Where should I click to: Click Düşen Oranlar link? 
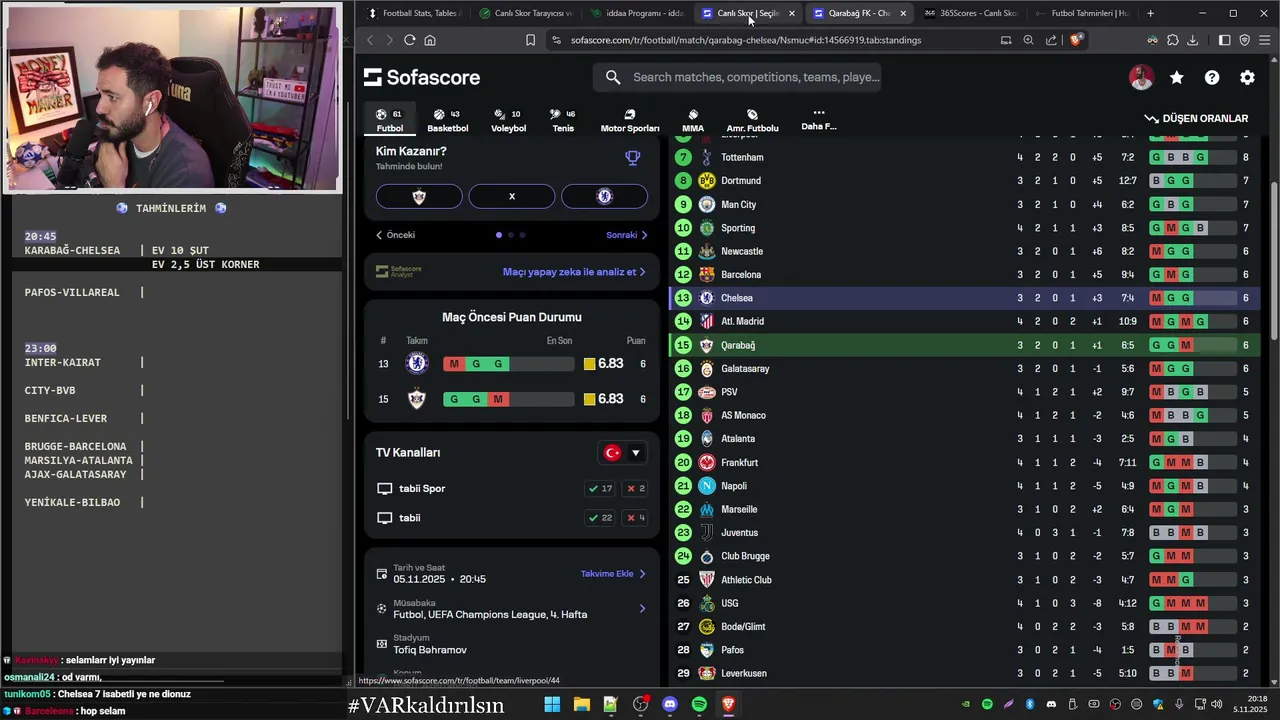coord(1196,118)
